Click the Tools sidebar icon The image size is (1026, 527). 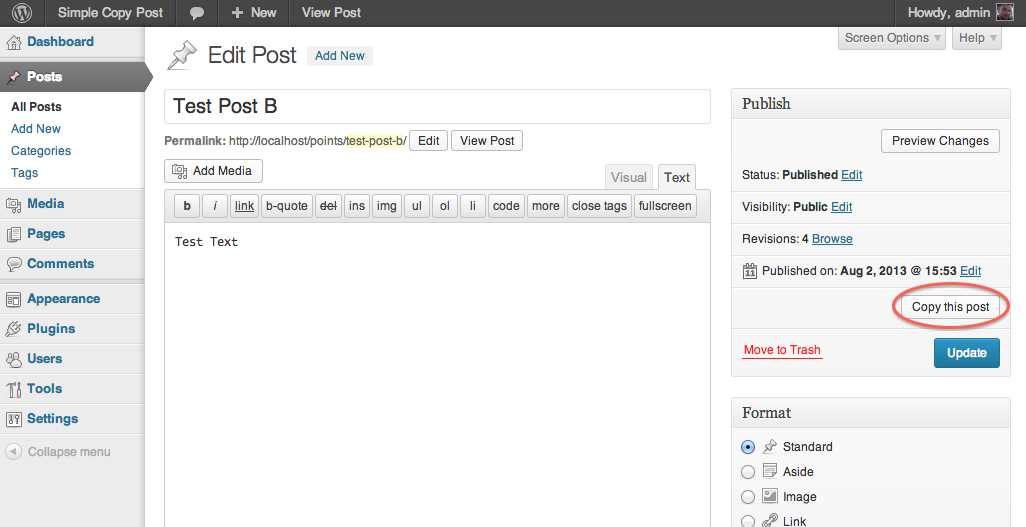click(14, 390)
